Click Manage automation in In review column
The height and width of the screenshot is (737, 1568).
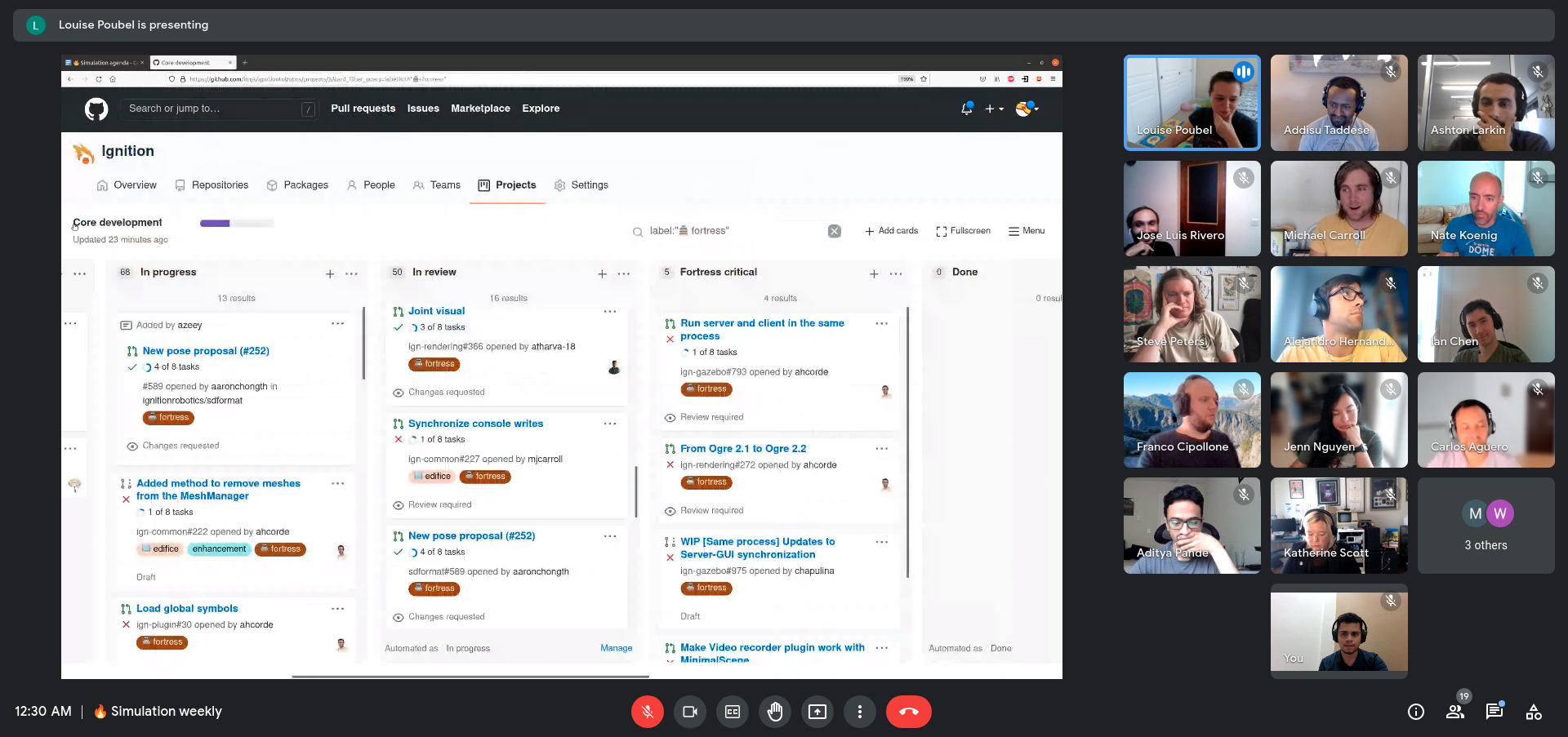tap(616, 648)
